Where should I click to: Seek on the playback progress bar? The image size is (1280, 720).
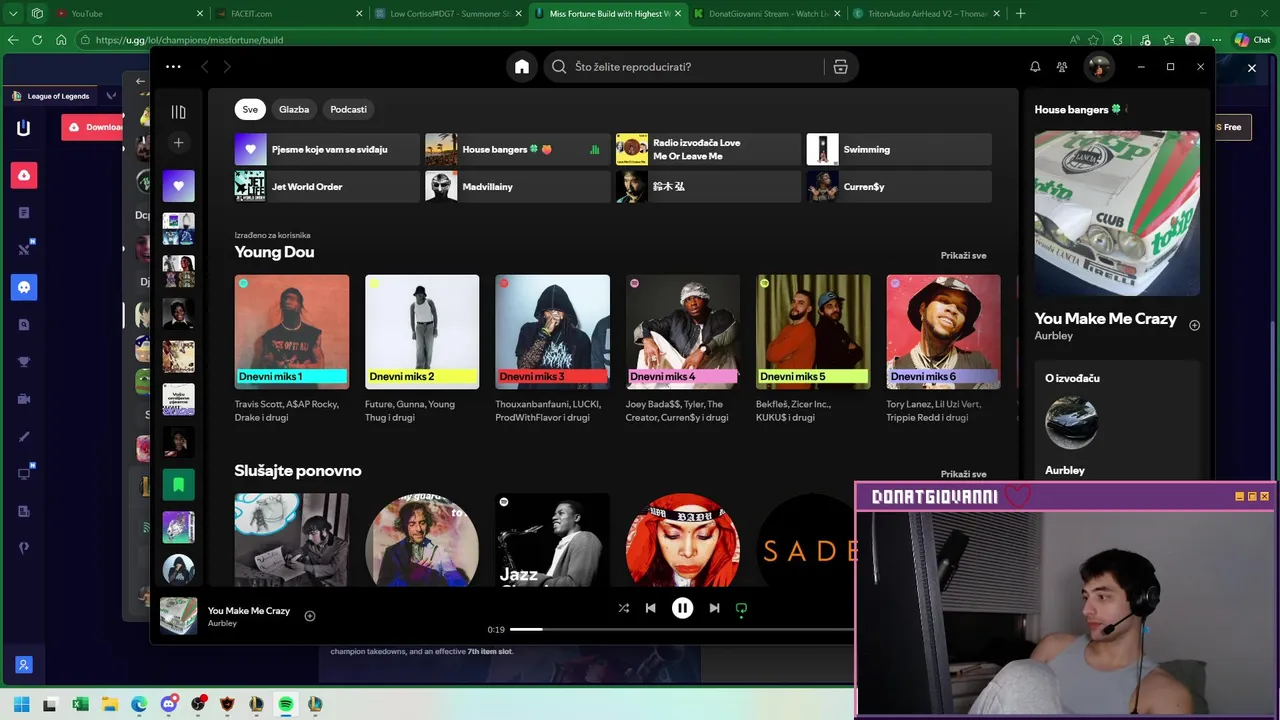coord(681,630)
